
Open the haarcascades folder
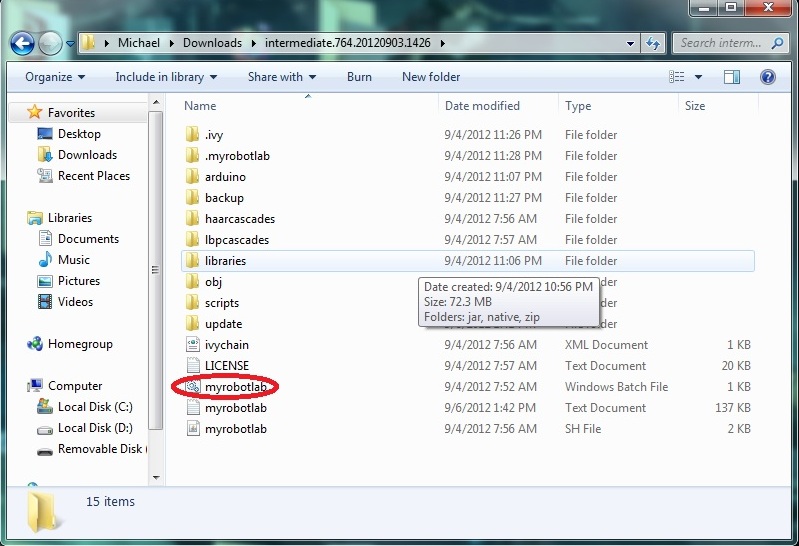[239, 219]
